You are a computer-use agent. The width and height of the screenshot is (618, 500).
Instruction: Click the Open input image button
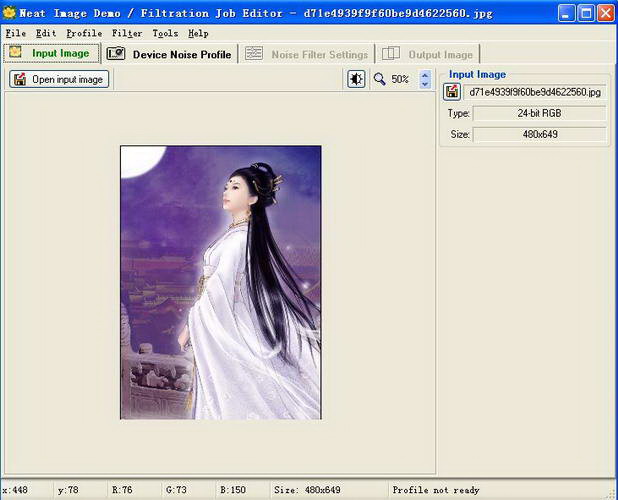coord(59,79)
